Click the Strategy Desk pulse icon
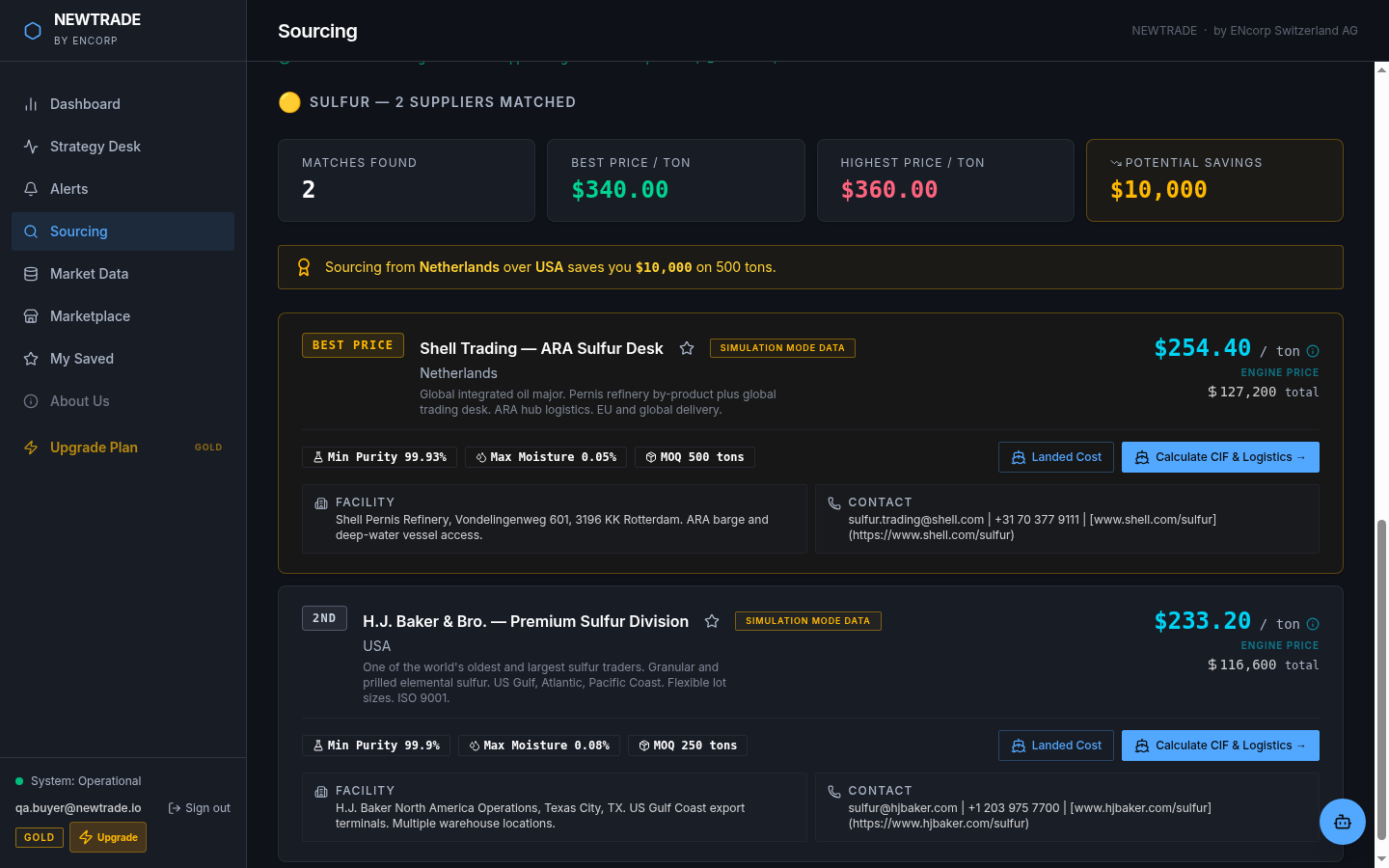Image resolution: width=1389 pixels, height=868 pixels. click(x=31, y=147)
